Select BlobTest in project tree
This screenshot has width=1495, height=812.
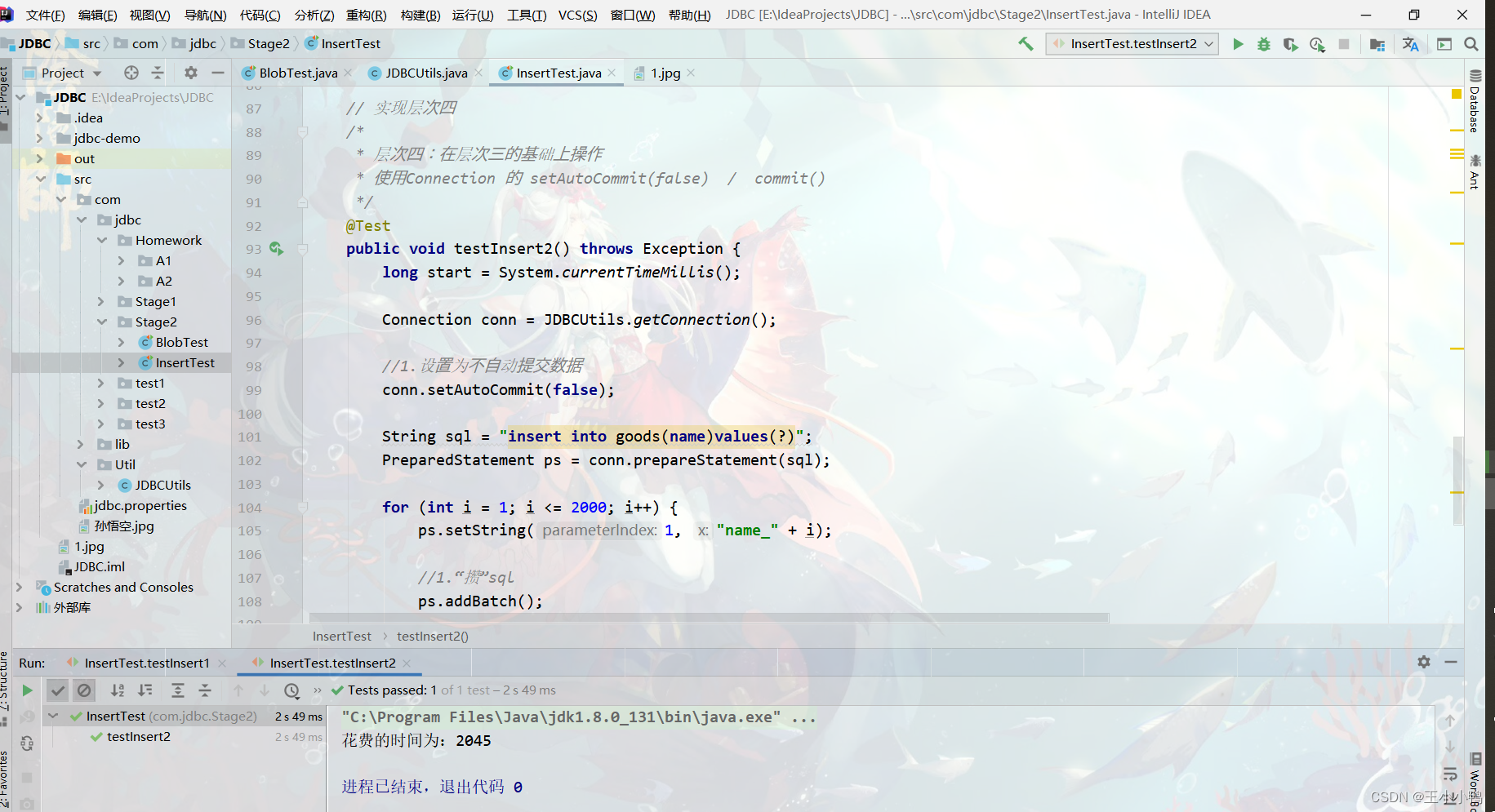pos(182,342)
